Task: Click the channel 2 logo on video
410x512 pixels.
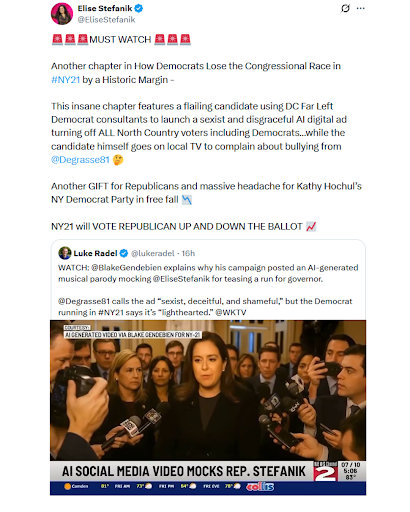Action: tap(325, 471)
